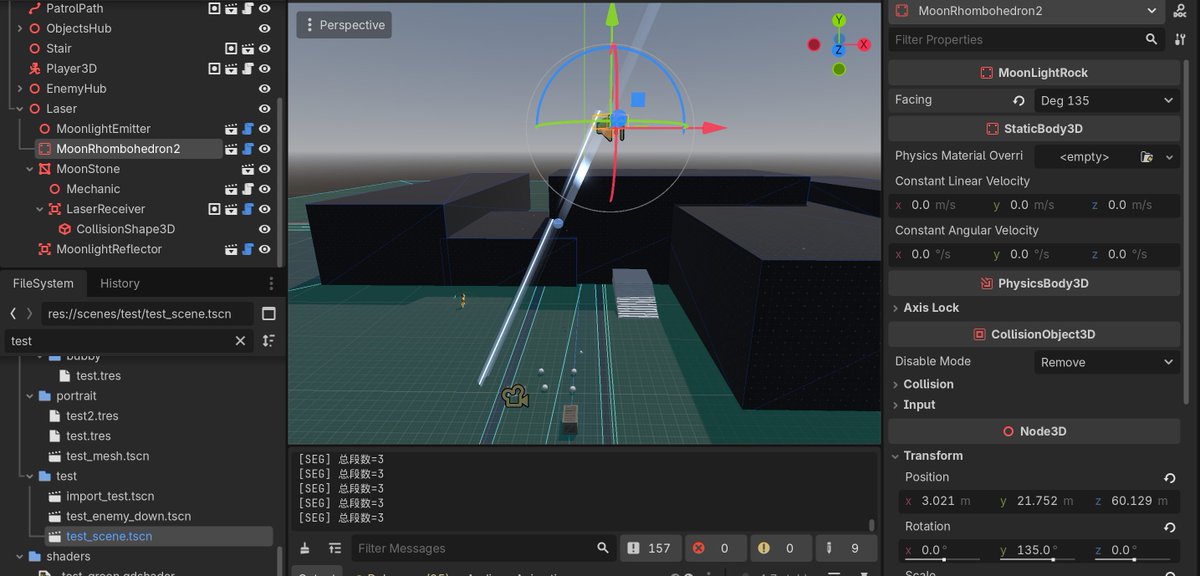Toggle FileSystem split mode icon
The image size is (1200, 576).
268,313
